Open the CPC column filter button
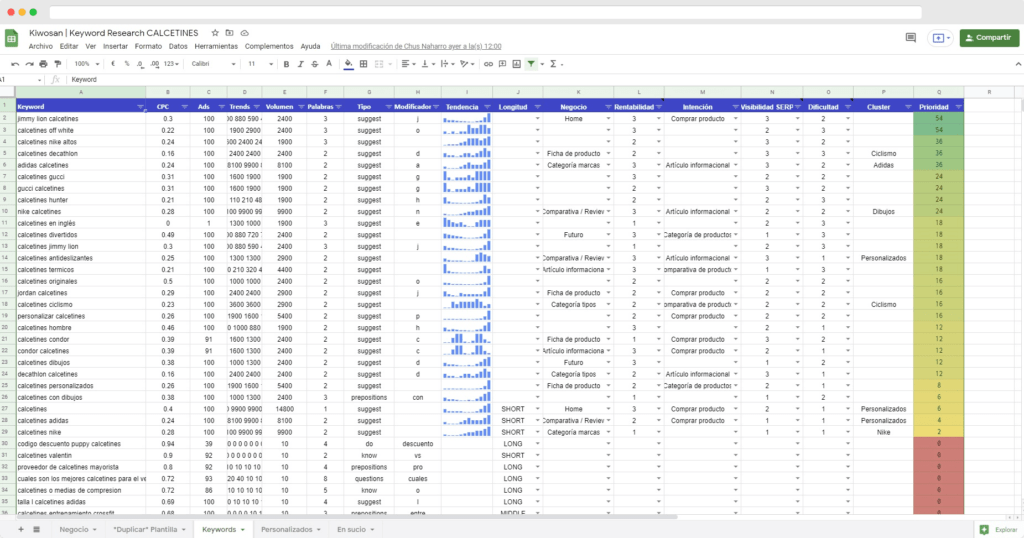 coord(184,107)
